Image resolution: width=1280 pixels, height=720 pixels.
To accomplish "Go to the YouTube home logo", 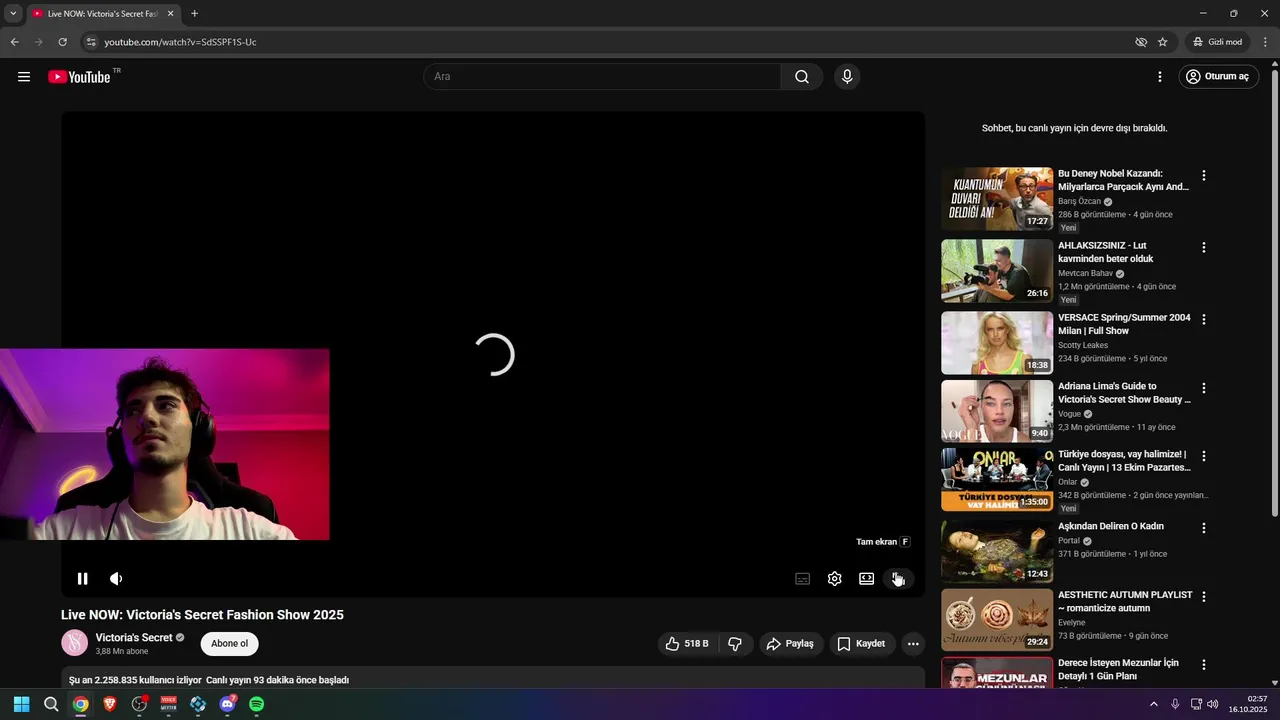I will click(79, 77).
